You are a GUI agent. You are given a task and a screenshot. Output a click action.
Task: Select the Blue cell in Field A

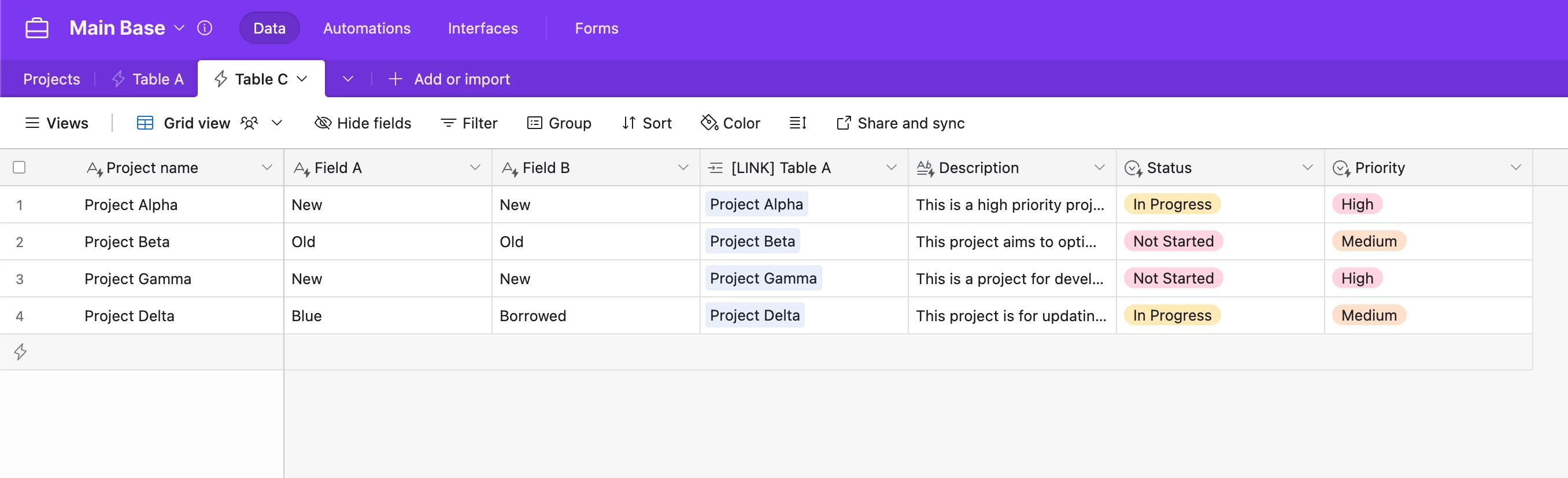point(388,316)
